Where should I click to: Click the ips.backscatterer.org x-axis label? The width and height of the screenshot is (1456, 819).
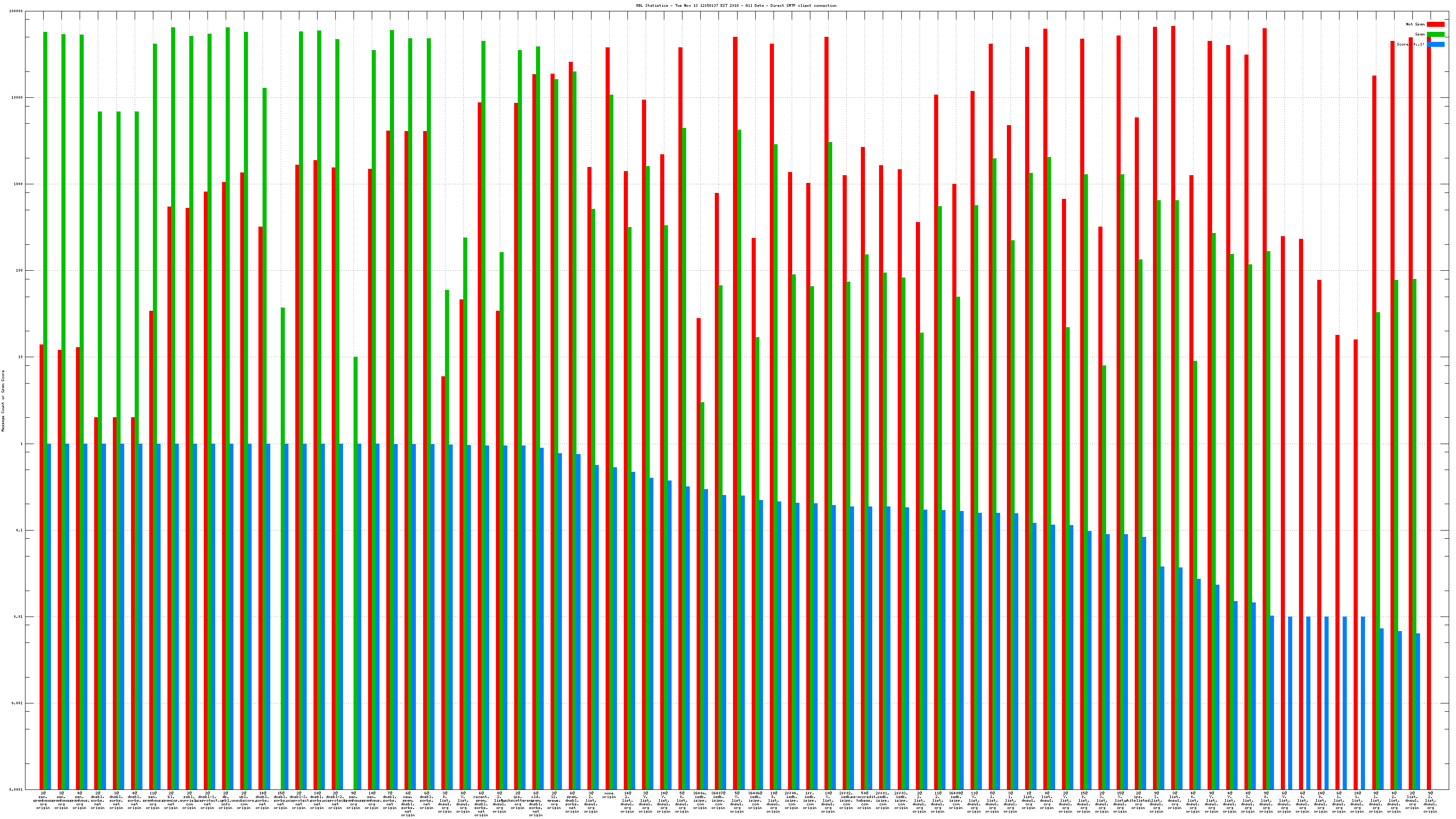[517, 800]
